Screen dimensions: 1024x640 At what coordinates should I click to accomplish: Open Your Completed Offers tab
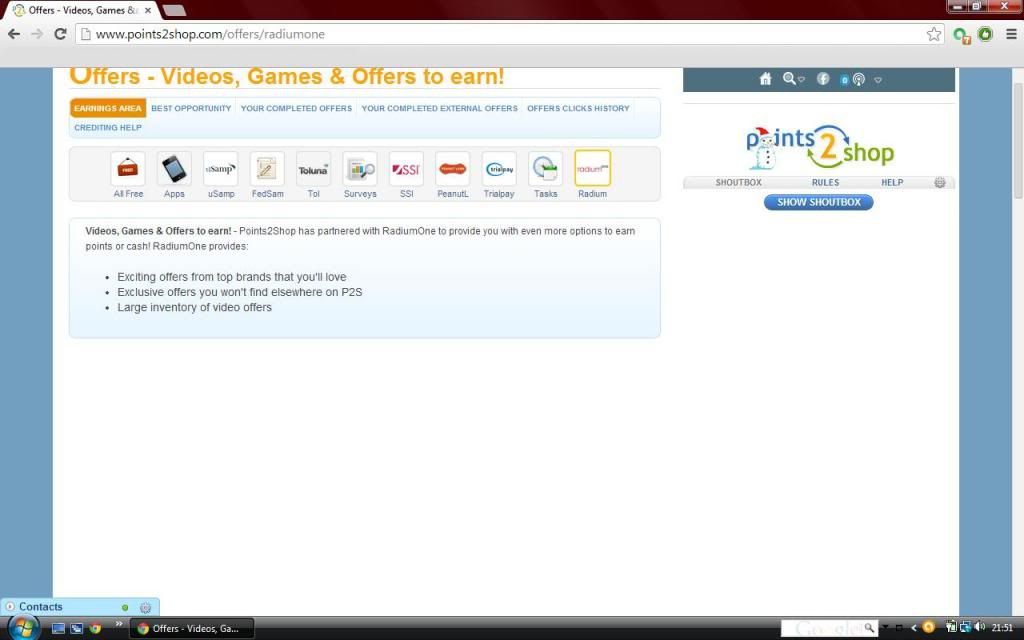pos(296,108)
